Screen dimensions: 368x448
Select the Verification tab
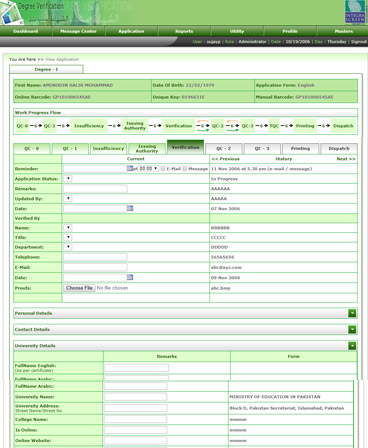tap(185, 147)
